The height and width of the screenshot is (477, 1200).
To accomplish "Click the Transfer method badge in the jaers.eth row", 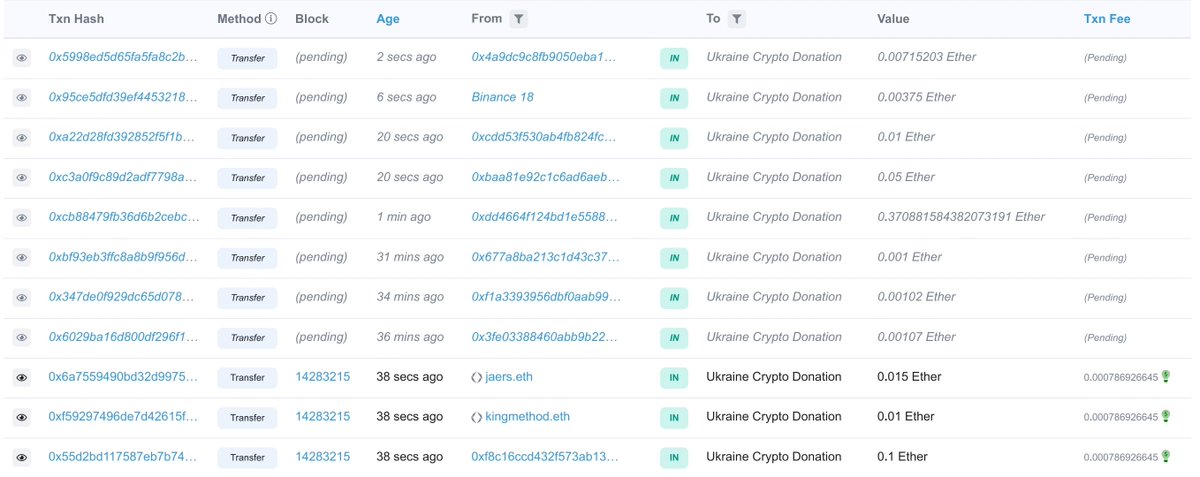I will [247, 378].
